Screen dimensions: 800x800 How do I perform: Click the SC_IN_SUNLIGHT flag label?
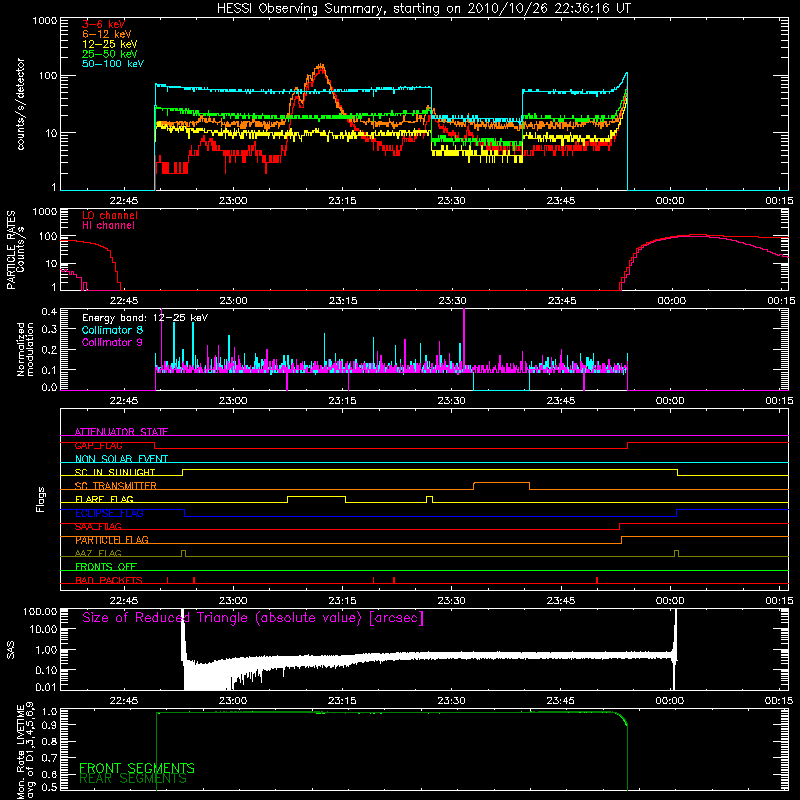pyautogui.click(x=115, y=472)
